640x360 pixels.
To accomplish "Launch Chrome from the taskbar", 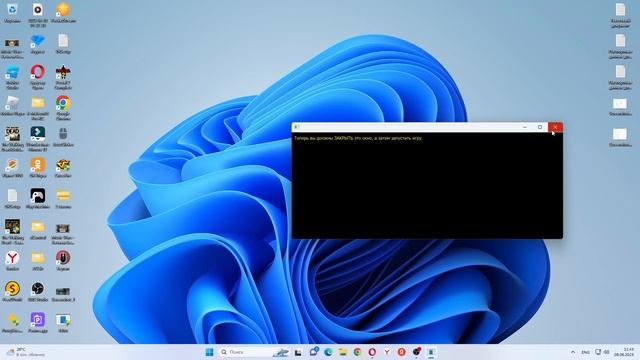I will [358, 352].
